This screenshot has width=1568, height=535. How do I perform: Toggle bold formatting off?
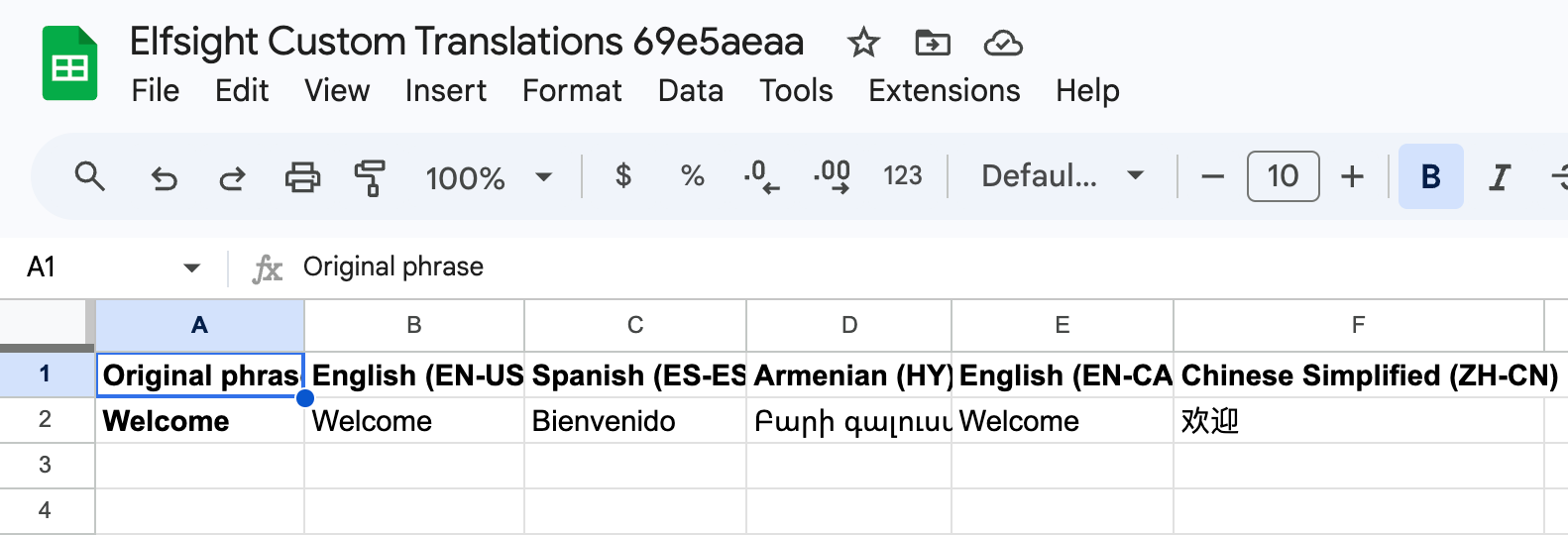click(x=1430, y=176)
